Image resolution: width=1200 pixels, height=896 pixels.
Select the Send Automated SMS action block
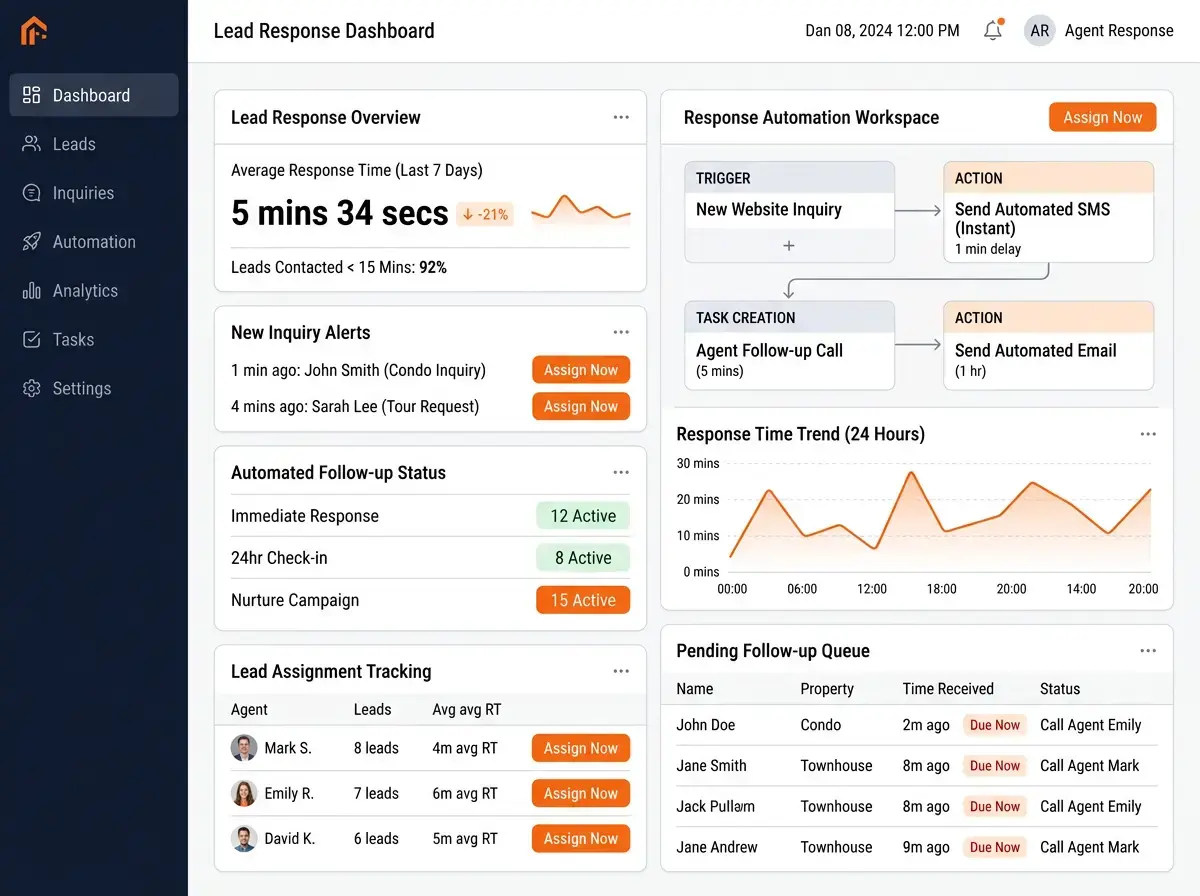(1048, 212)
